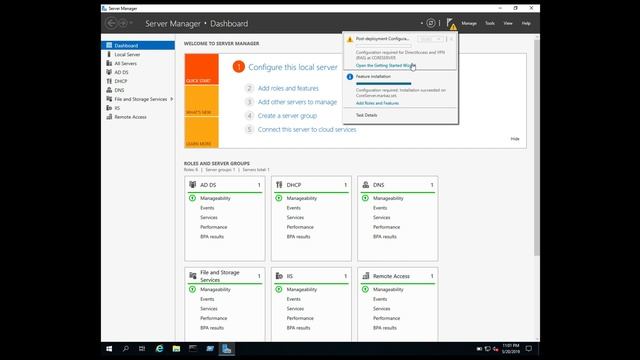Open the navigation history dropdown beside forward arrow

coord(131,23)
